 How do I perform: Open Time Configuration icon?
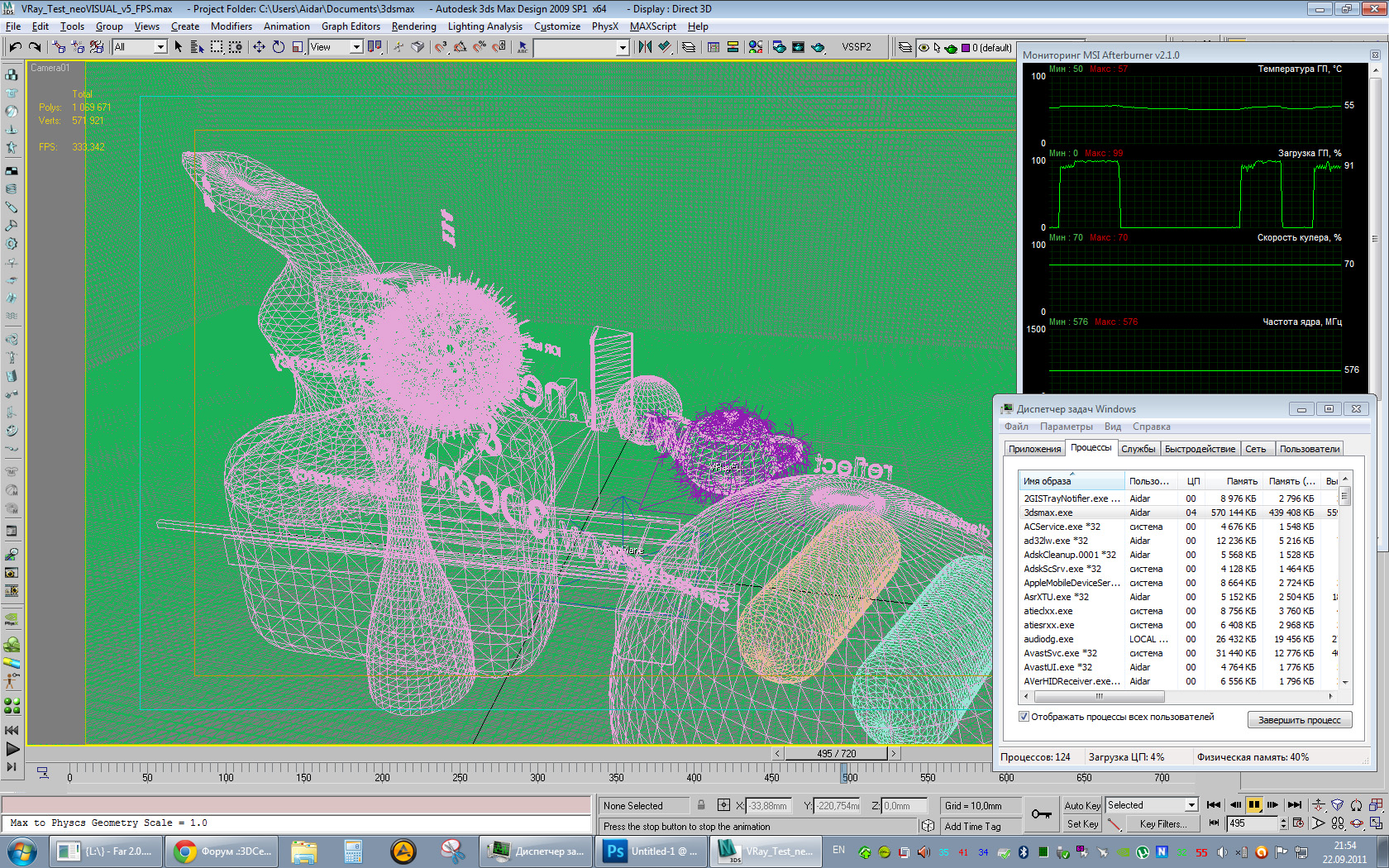coord(1298,823)
